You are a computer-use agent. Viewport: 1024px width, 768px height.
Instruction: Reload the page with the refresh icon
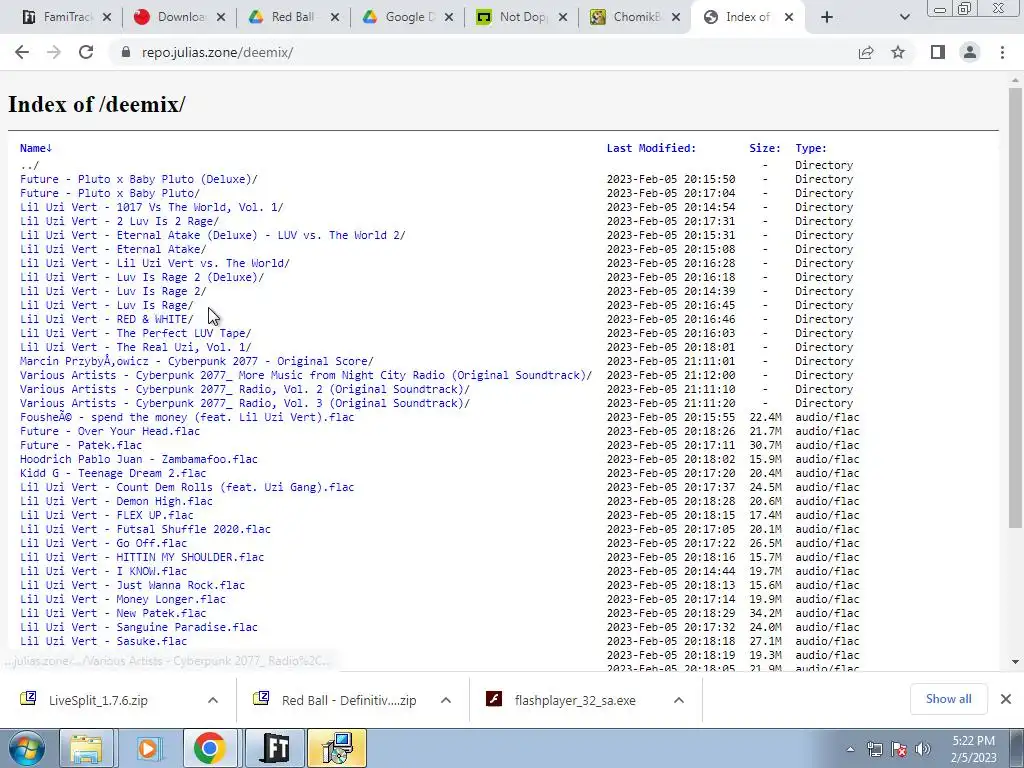pyautogui.click(x=86, y=52)
